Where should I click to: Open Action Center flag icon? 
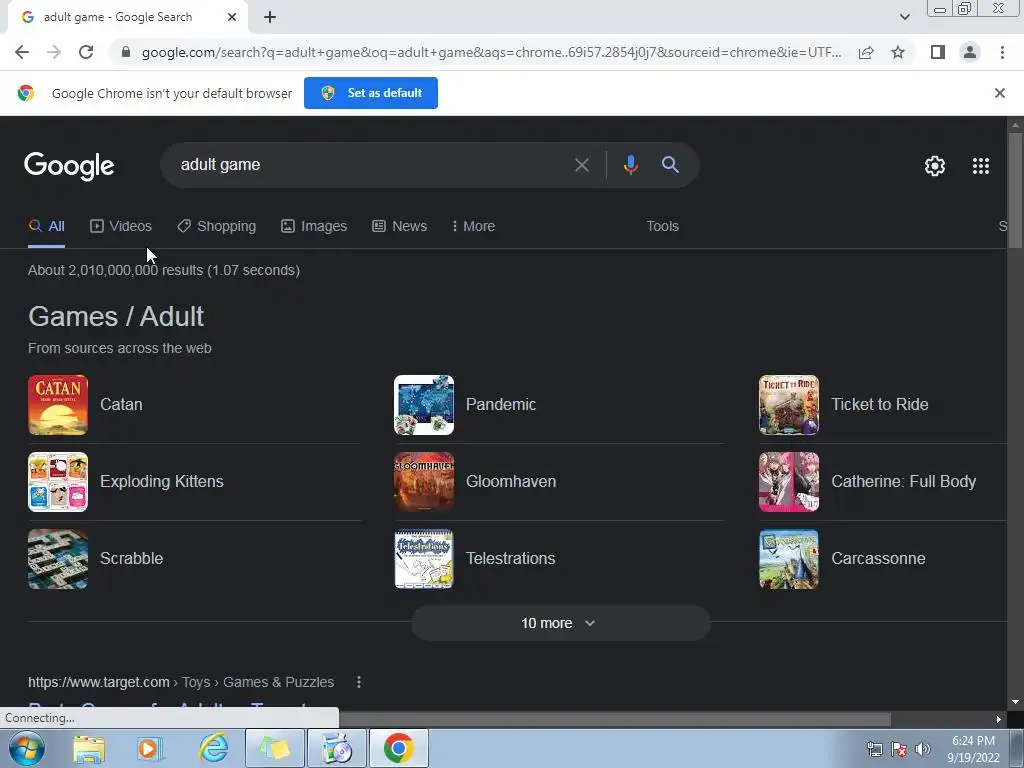(x=899, y=749)
